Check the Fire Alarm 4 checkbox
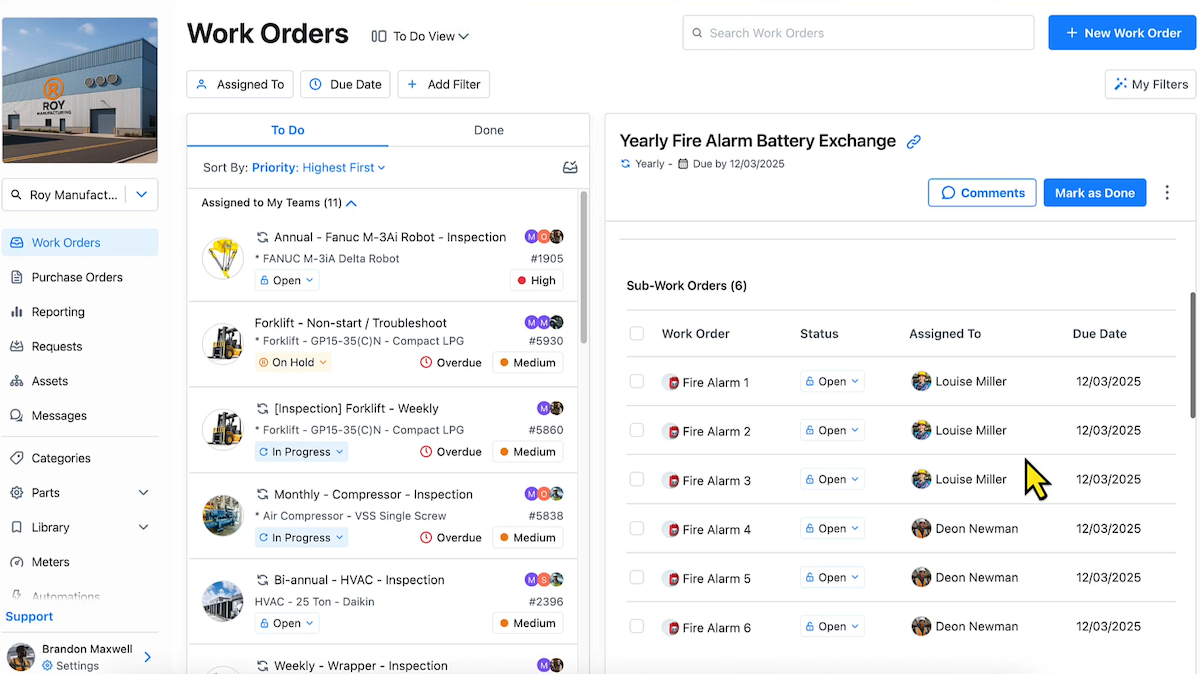1200x674 pixels. pos(637,528)
